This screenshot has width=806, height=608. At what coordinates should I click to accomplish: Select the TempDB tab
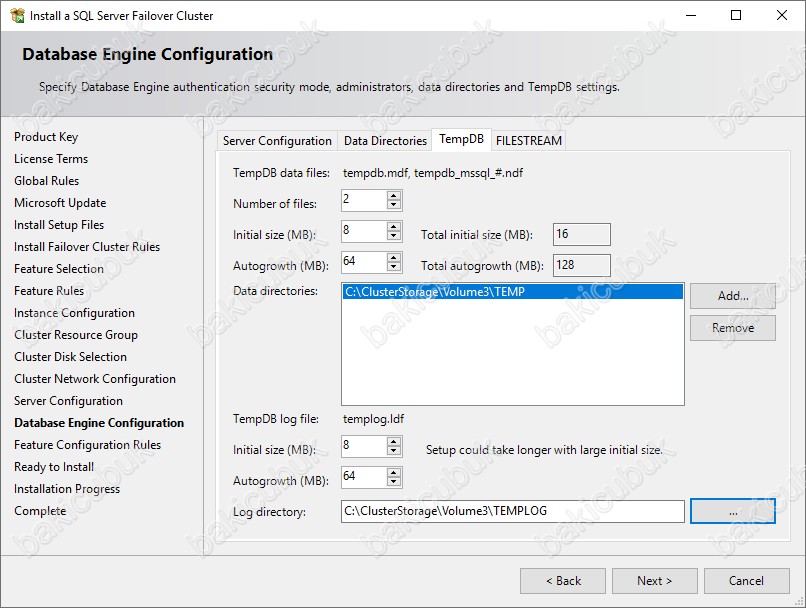pyautogui.click(x=461, y=139)
